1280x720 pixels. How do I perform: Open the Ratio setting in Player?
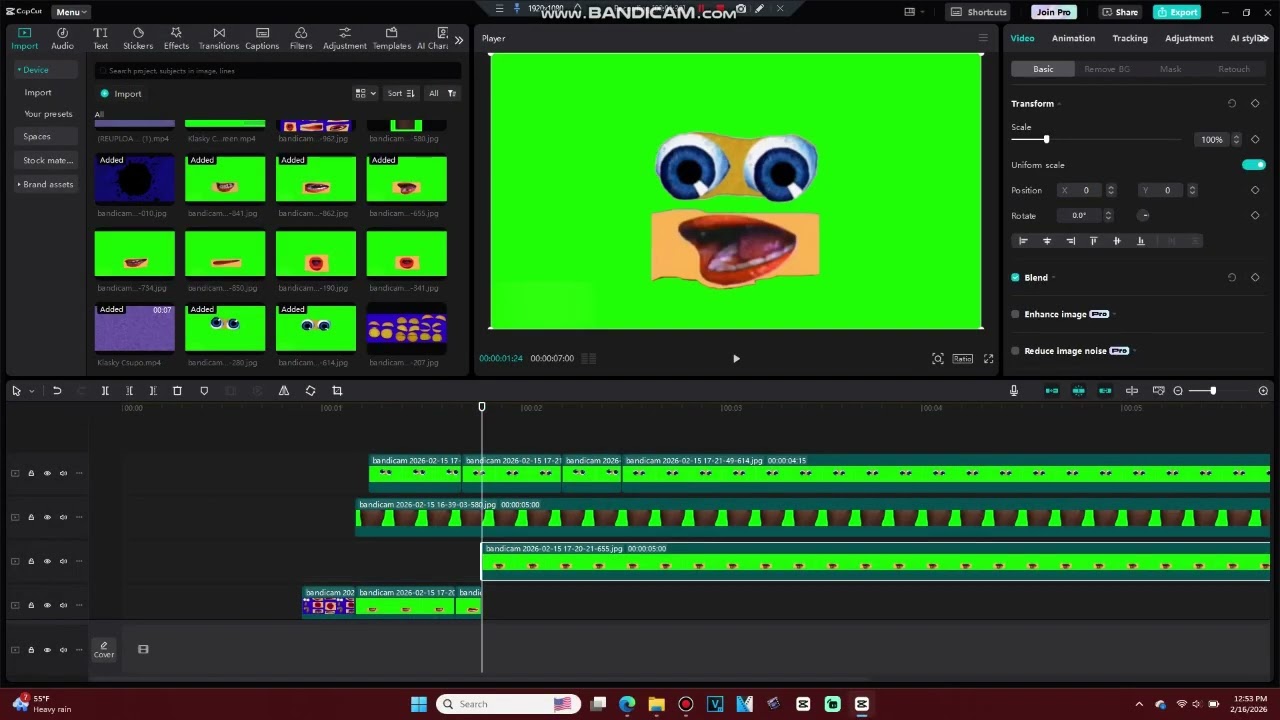(962, 359)
